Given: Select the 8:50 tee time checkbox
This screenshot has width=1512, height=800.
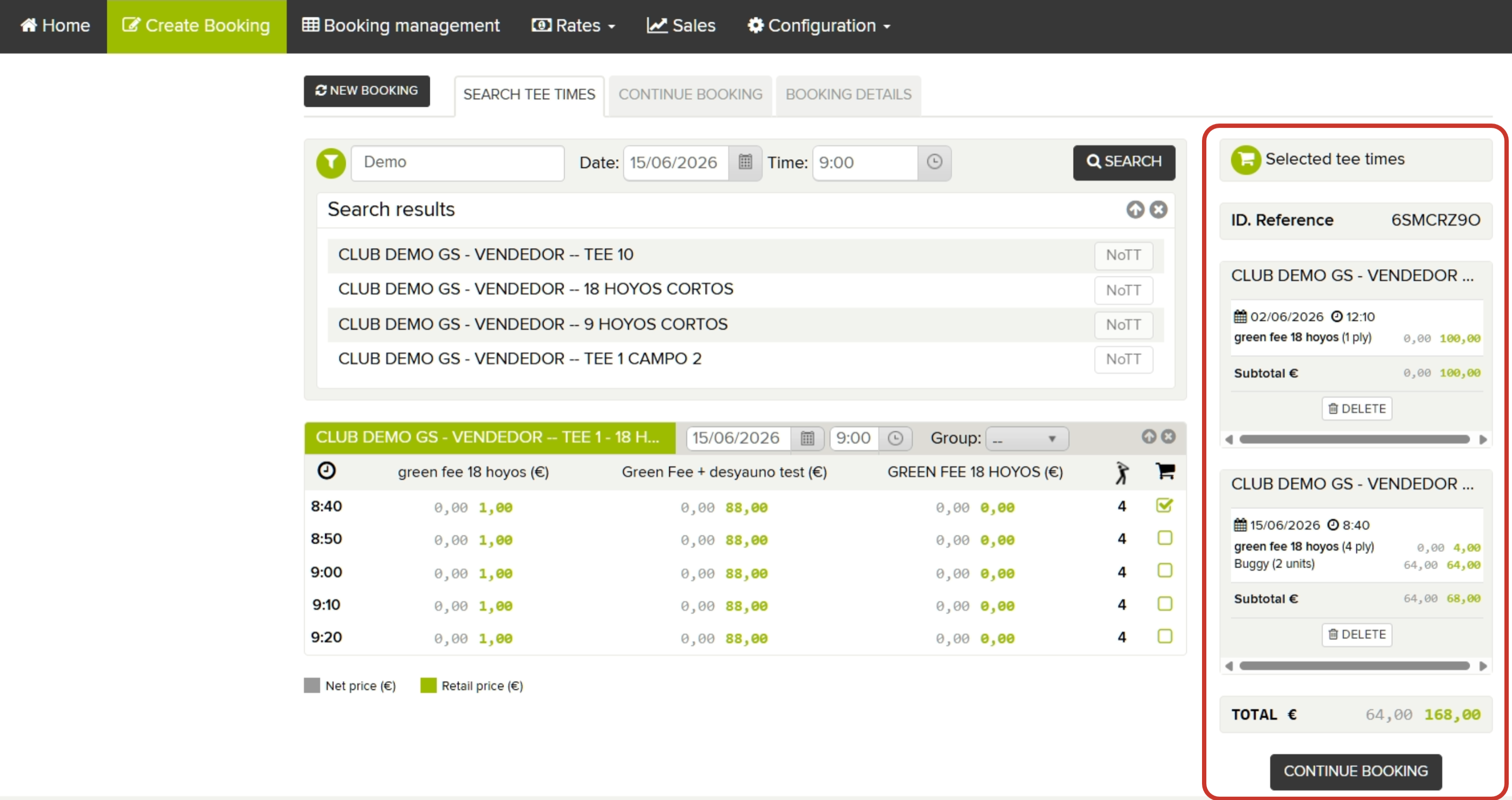Looking at the screenshot, I should (1165, 538).
